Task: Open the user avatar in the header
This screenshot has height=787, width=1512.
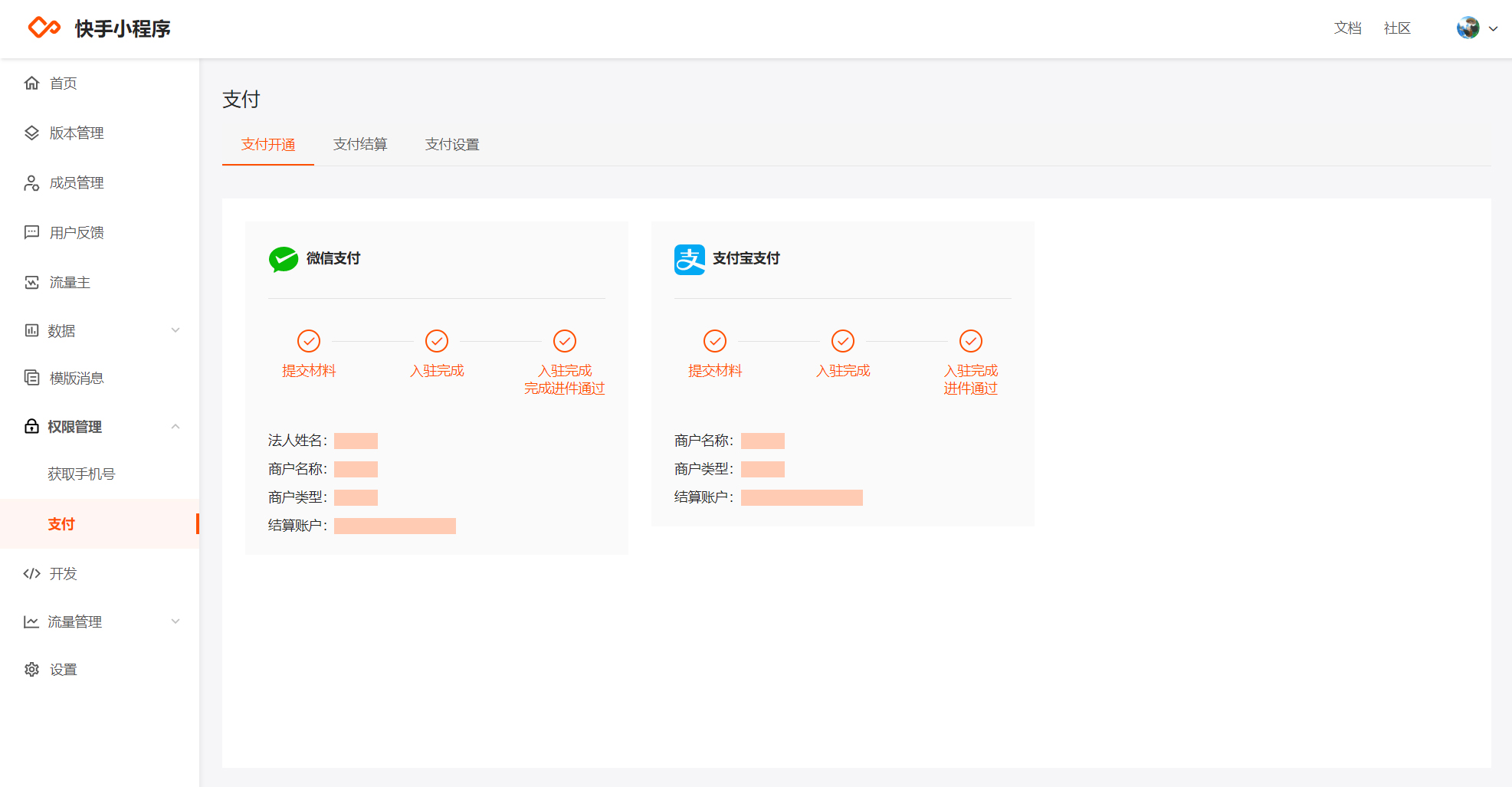Action: (x=1468, y=28)
